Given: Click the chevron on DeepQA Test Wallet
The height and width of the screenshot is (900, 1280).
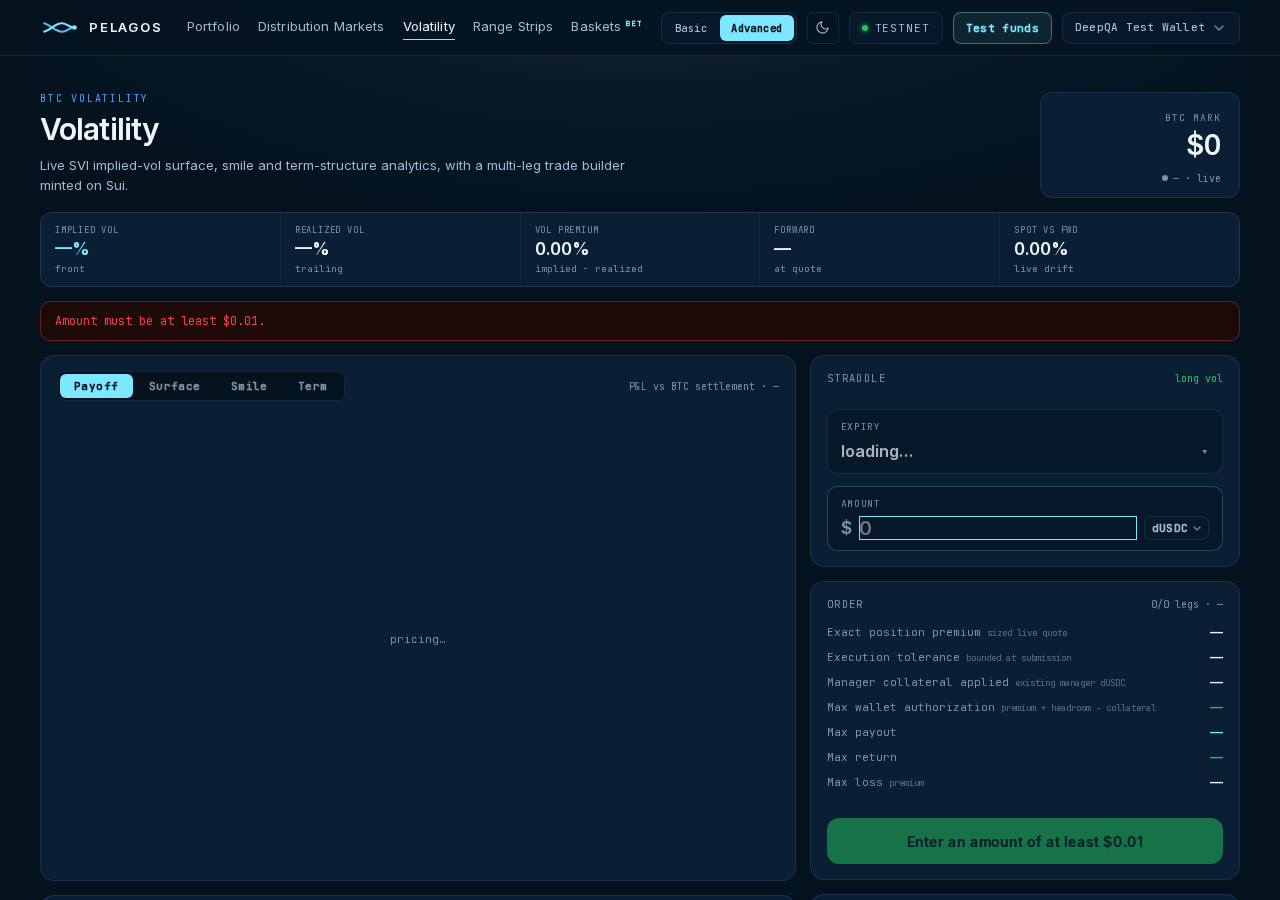Looking at the screenshot, I should 1219,28.
